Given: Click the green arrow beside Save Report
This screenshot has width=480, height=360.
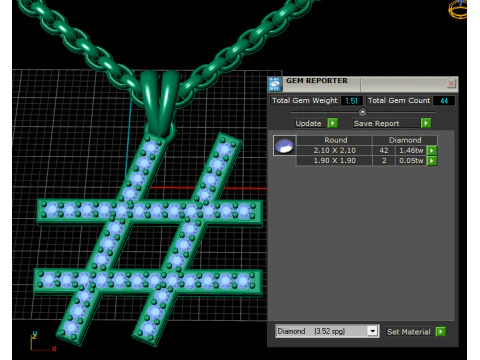Looking at the screenshot, I should tap(426, 123).
